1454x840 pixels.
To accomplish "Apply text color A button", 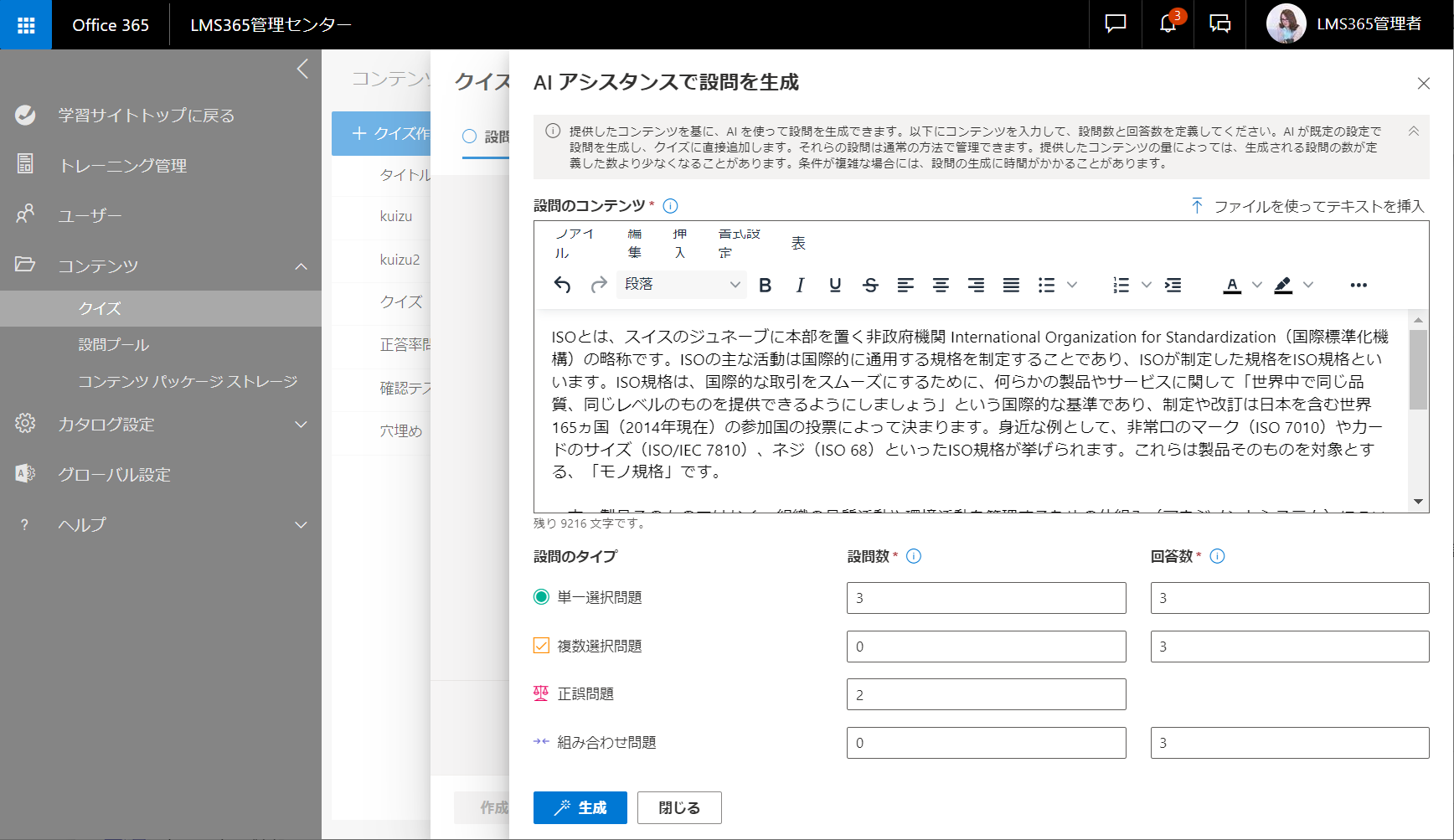I will [x=1232, y=285].
